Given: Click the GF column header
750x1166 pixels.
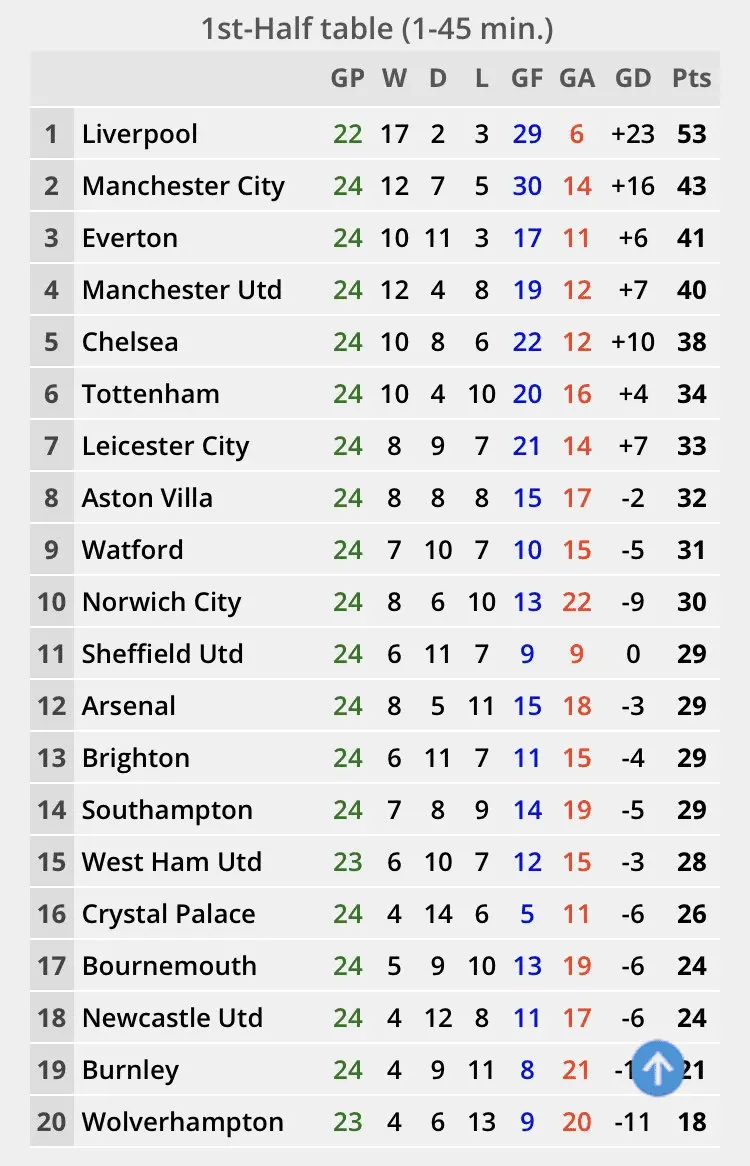Looking at the screenshot, I should (x=527, y=79).
